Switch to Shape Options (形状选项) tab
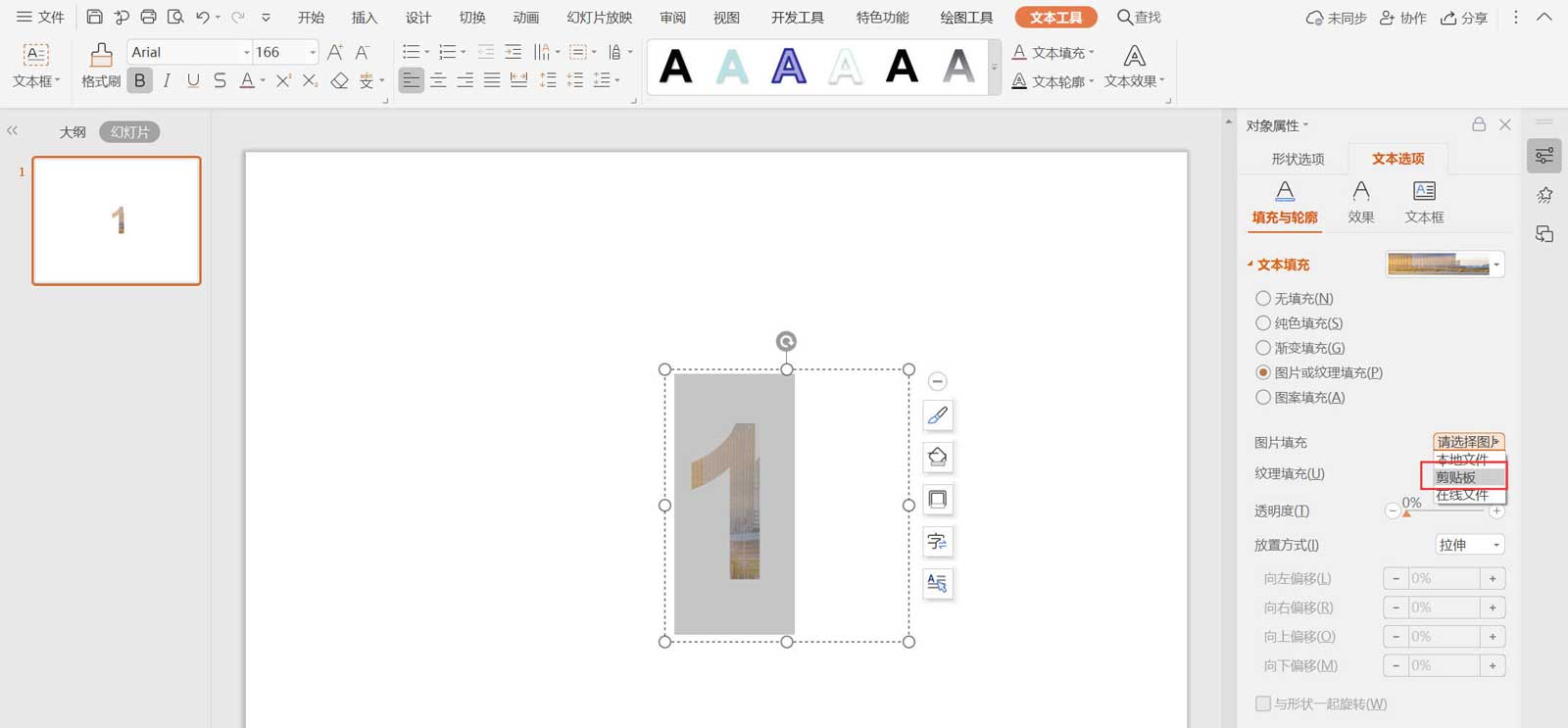 pyautogui.click(x=1298, y=159)
